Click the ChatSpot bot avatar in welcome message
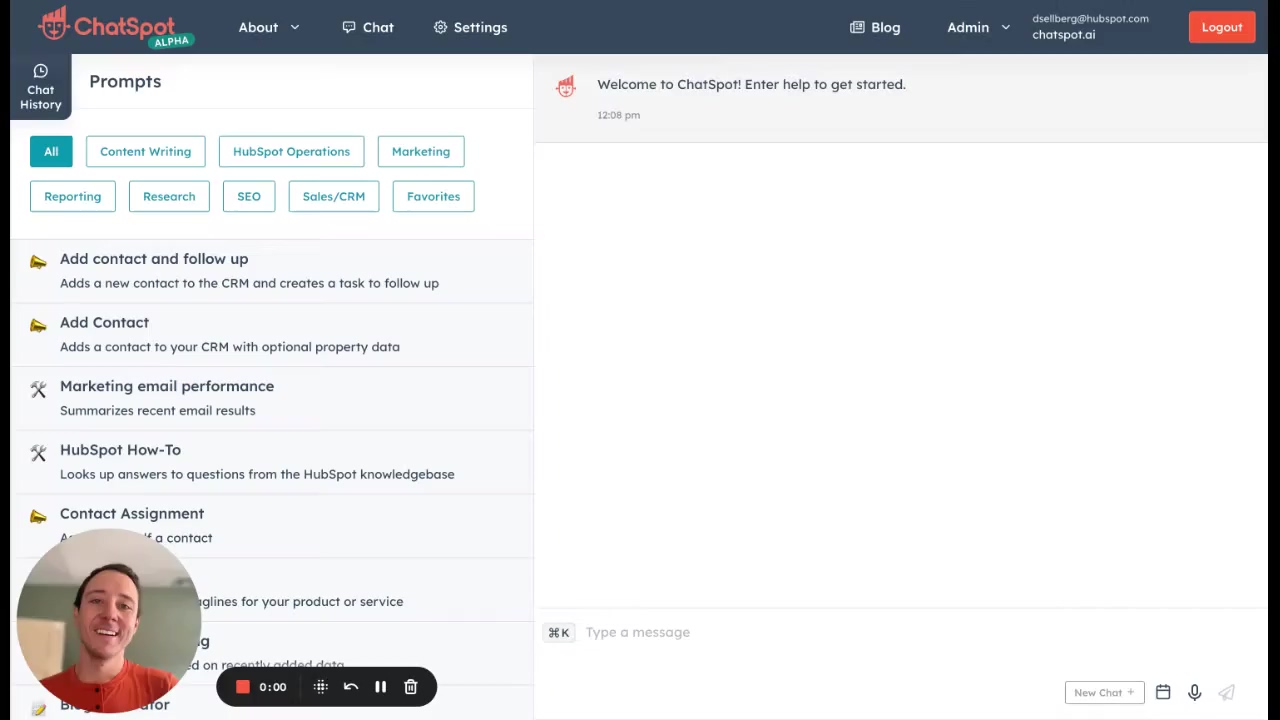This screenshot has height=720, width=1280. (566, 87)
